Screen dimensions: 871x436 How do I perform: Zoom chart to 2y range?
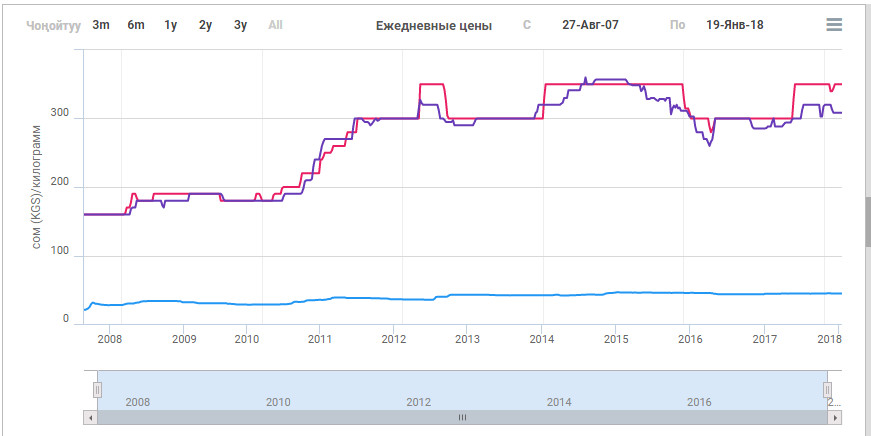click(x=205, y=25)
